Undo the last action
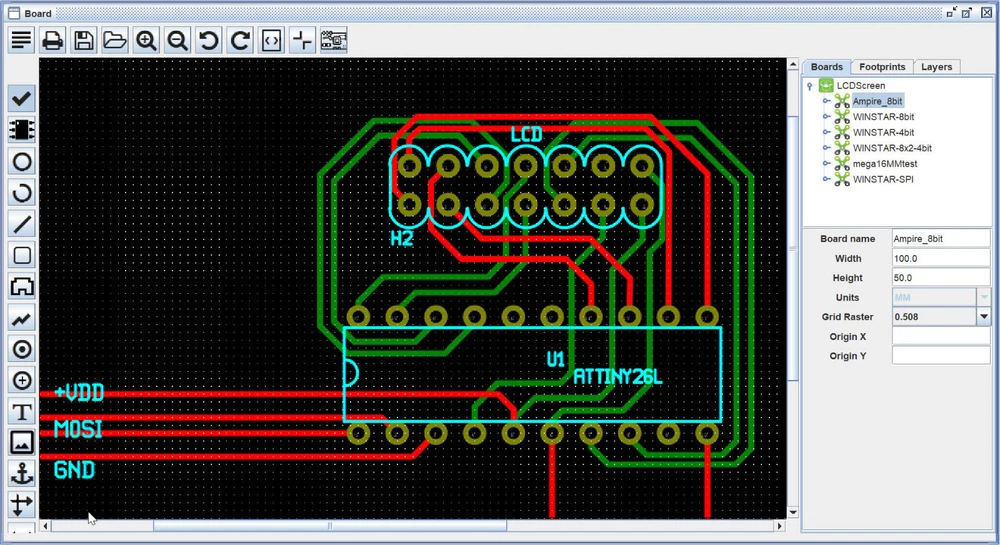The height and width of the screenshot is (545, 1000). [209, 41]
